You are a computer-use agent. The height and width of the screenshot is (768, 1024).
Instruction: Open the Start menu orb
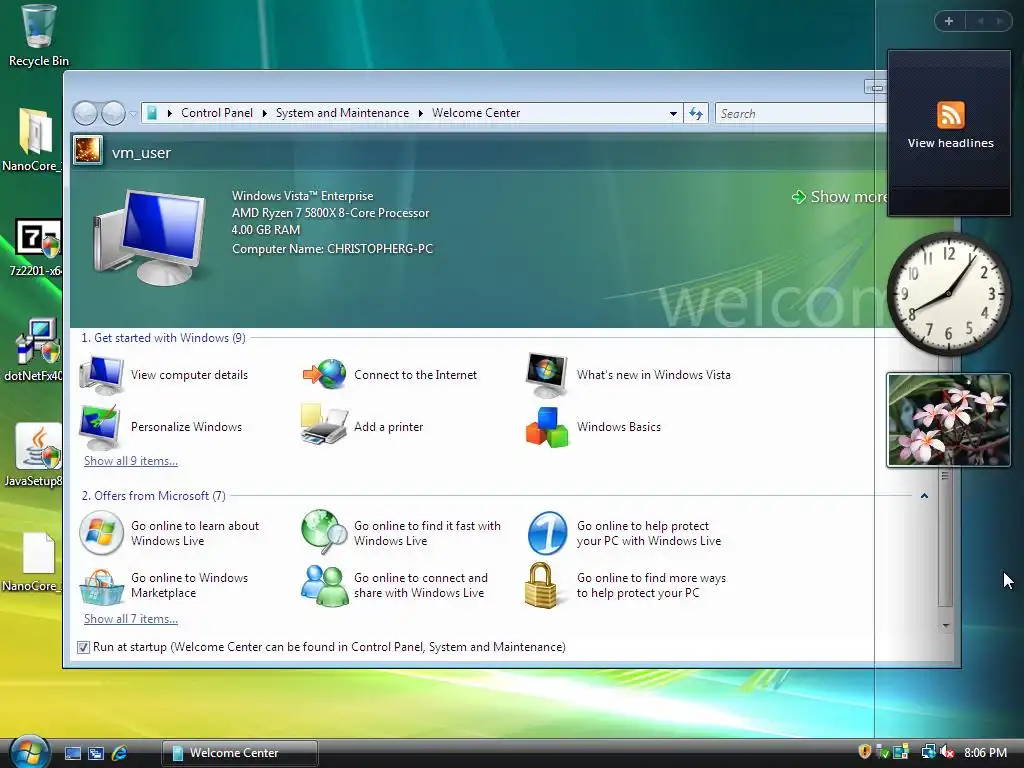[29, 751]
